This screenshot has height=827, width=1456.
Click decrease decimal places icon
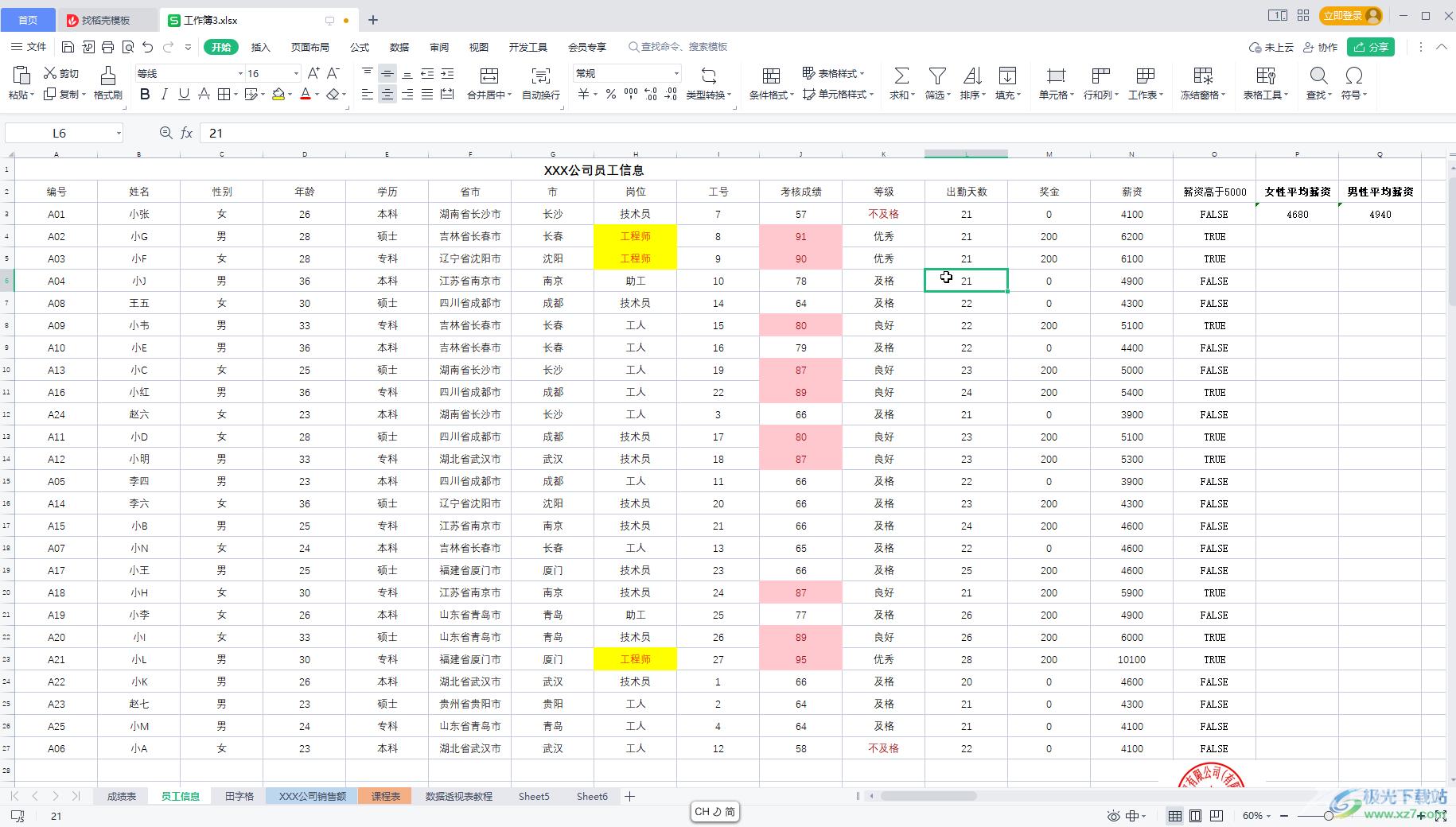pos(671,94)
